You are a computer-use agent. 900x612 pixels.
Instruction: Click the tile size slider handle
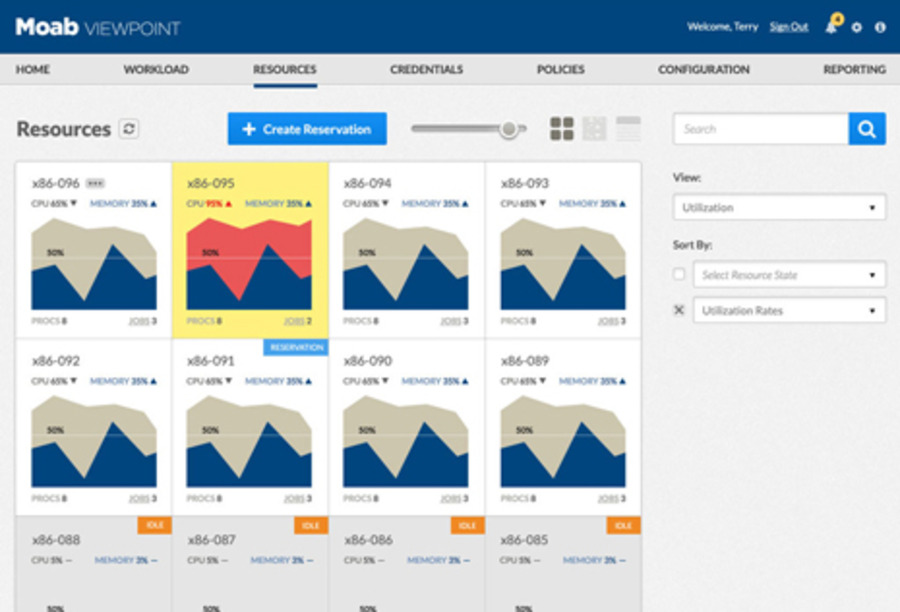point(509,129)
